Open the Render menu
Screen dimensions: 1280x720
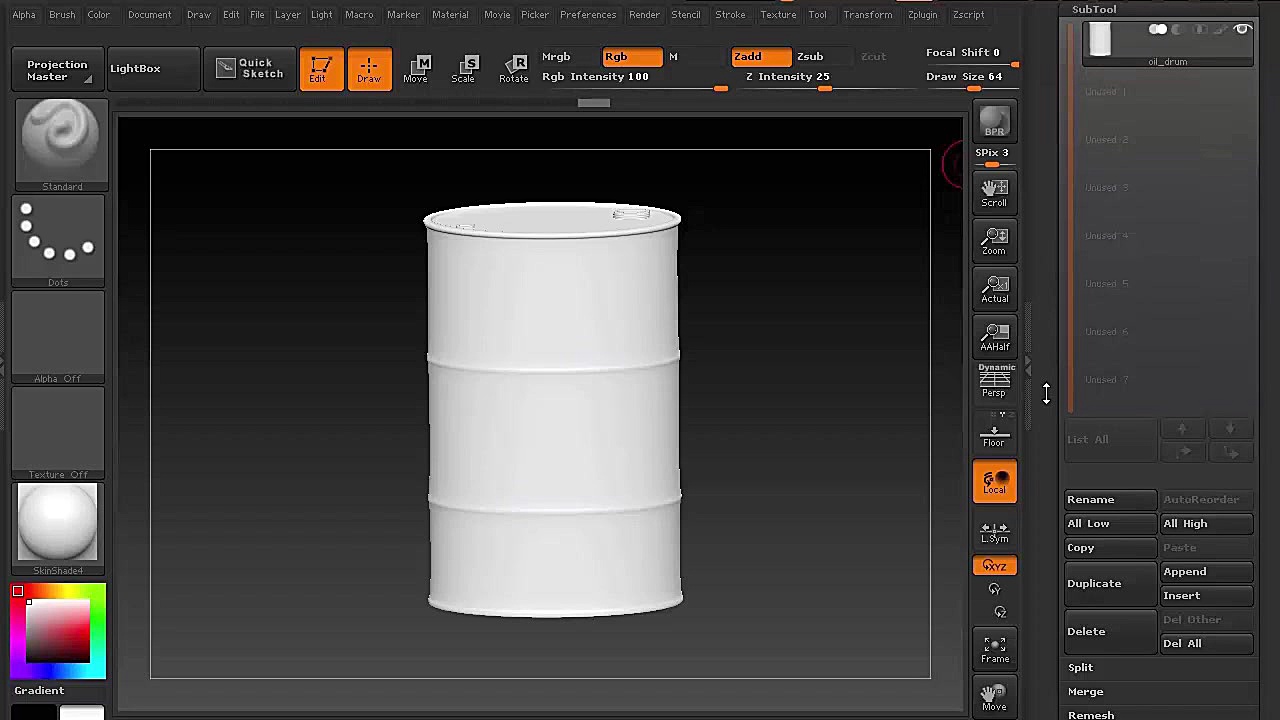click(644, 14)
